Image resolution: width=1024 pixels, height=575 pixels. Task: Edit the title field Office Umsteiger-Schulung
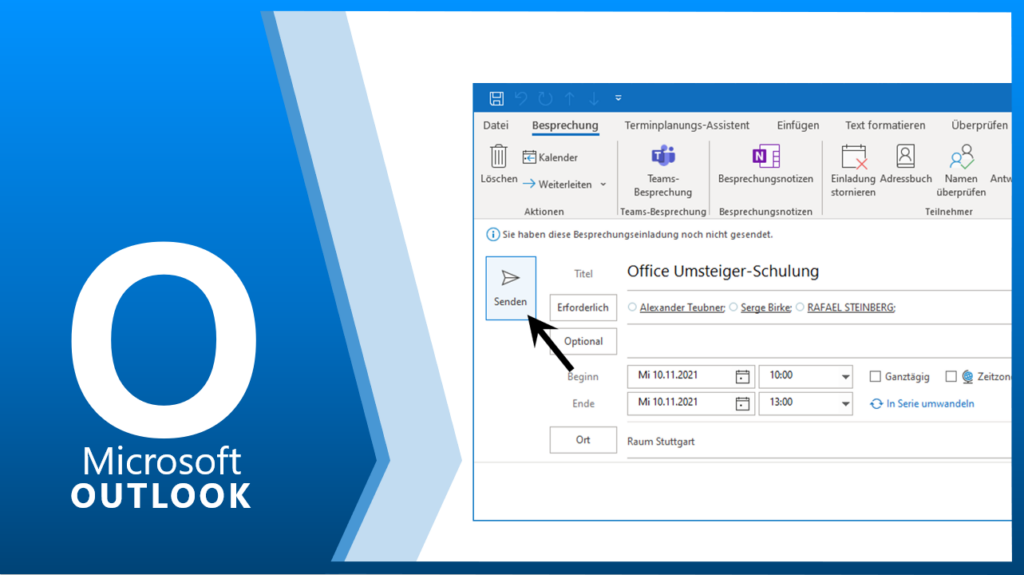[x=818, y=271]
